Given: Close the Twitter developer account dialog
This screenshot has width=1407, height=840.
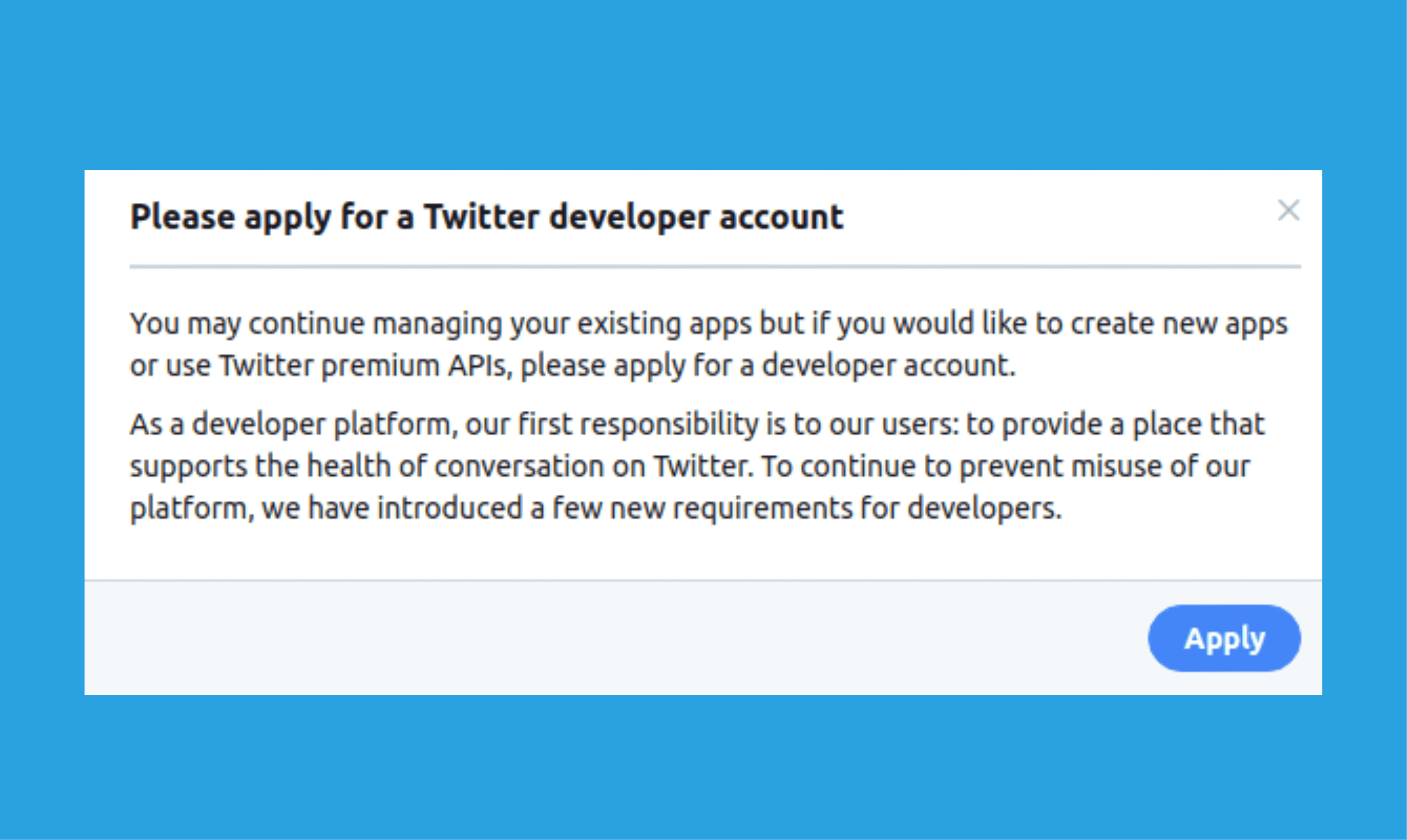Looking at the screenshot, I should [1289, 211].
